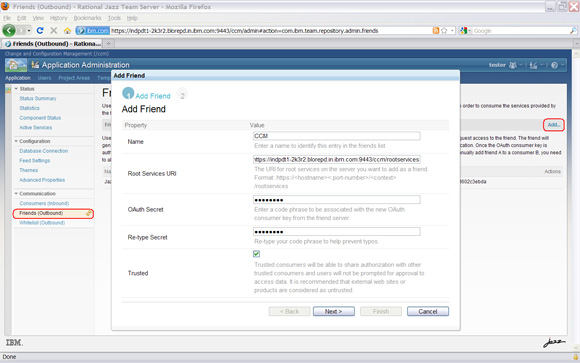Click the Firefox back arrow button

pyautogui.click(x=9, y=30)
